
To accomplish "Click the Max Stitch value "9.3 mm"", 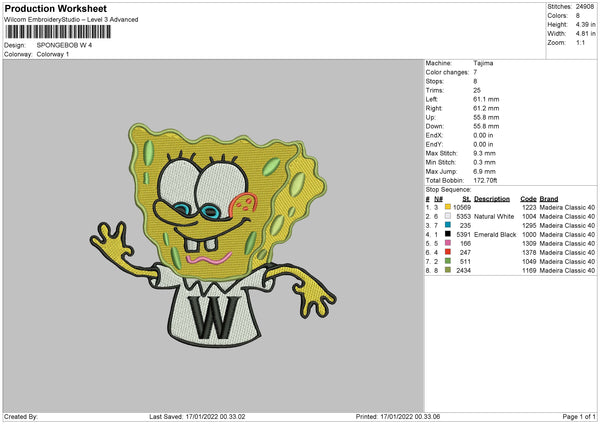I will coord(484,153).
